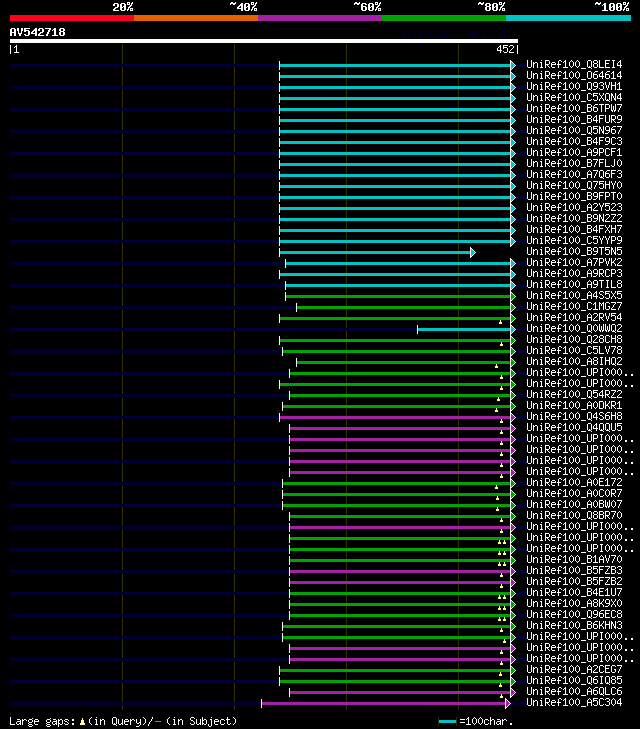Screen dimensions: 640x729
Task: Select label UniRef100_A8K9X0
Action: [574, 603]
